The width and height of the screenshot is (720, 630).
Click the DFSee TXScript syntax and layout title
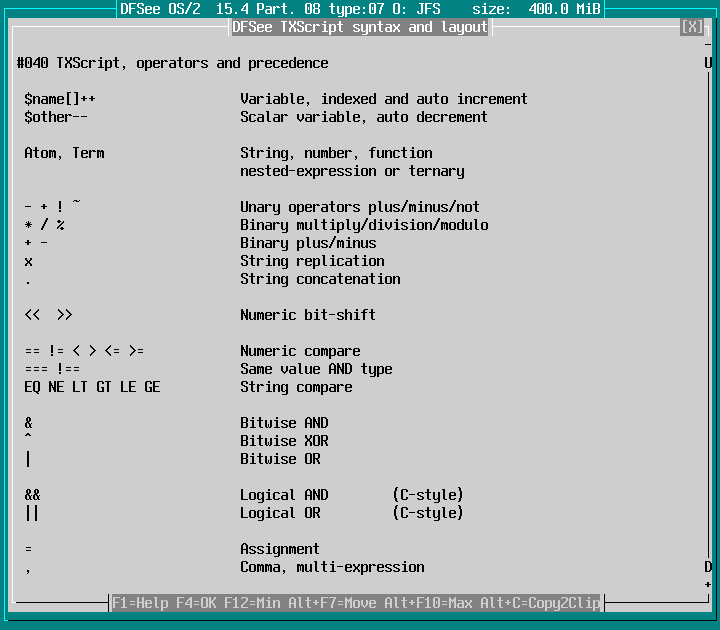click(360, 27)
